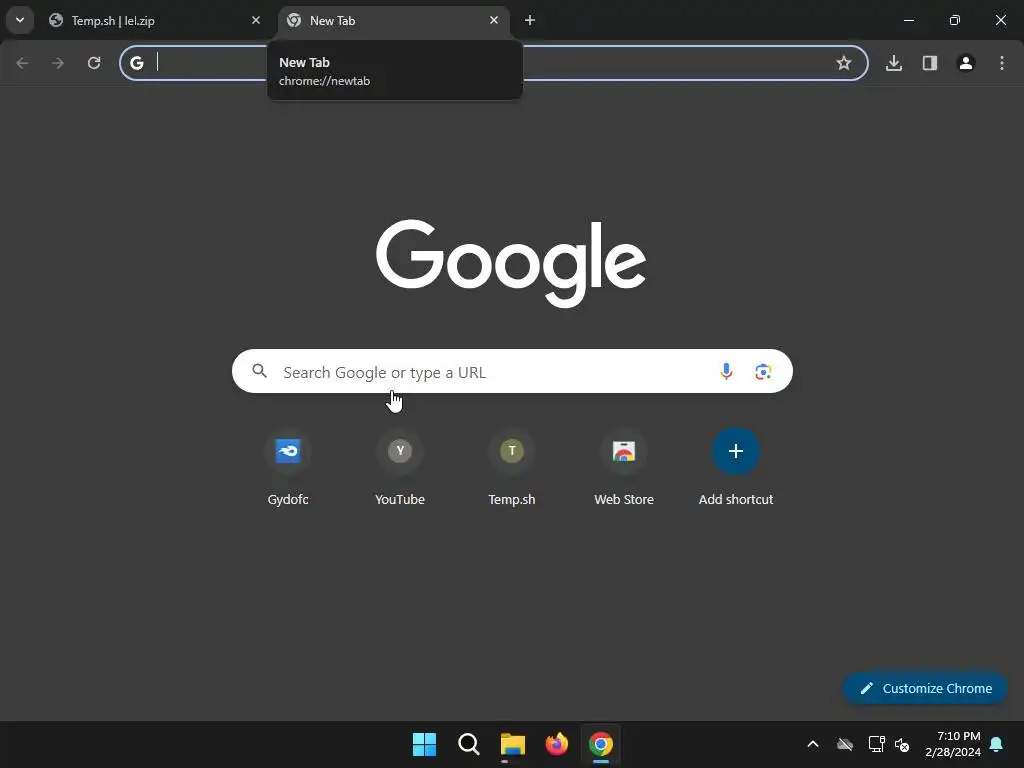Open the Gydofc shortcut
The width and height of the screenshot is (1024, 768).
[x=288, y=468]
